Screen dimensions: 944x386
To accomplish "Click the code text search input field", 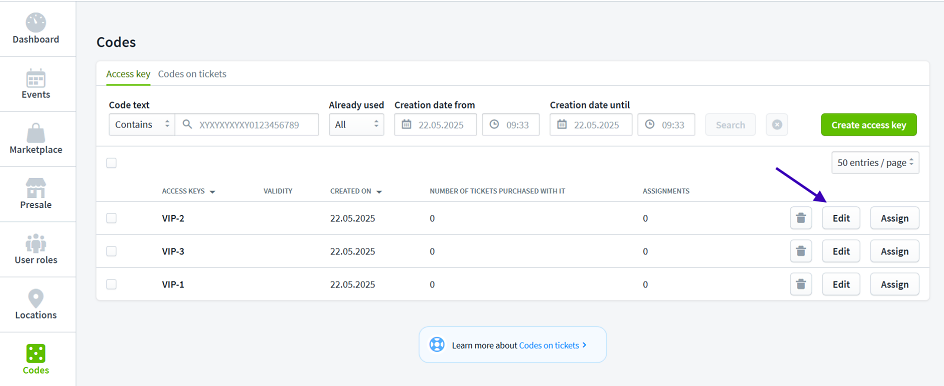I will (x=247, y=125).
